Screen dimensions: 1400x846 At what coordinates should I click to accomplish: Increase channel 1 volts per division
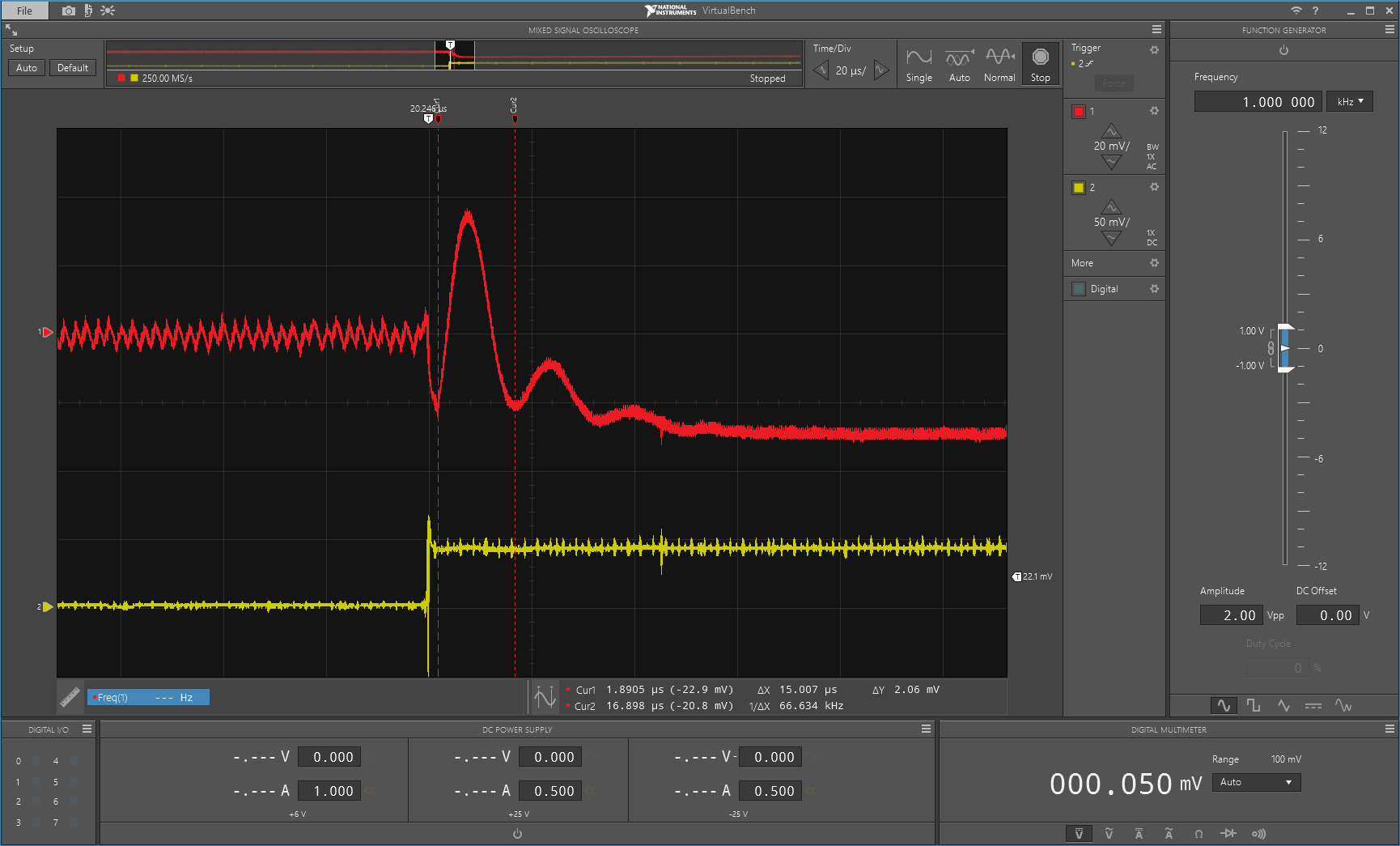point(1111,131)
